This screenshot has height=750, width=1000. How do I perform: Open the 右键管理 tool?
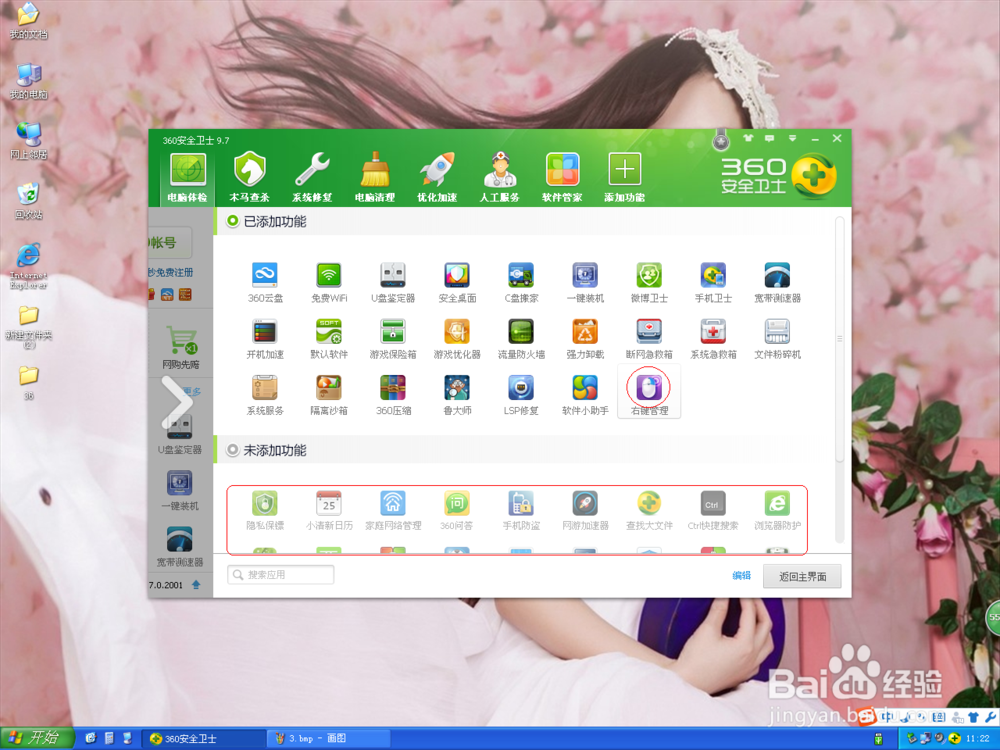[649, 392]
